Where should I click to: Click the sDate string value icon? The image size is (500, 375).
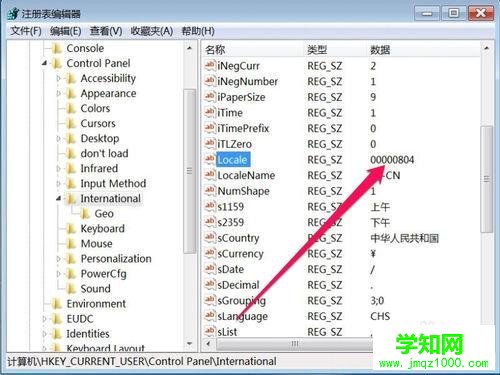coord(209,269)
